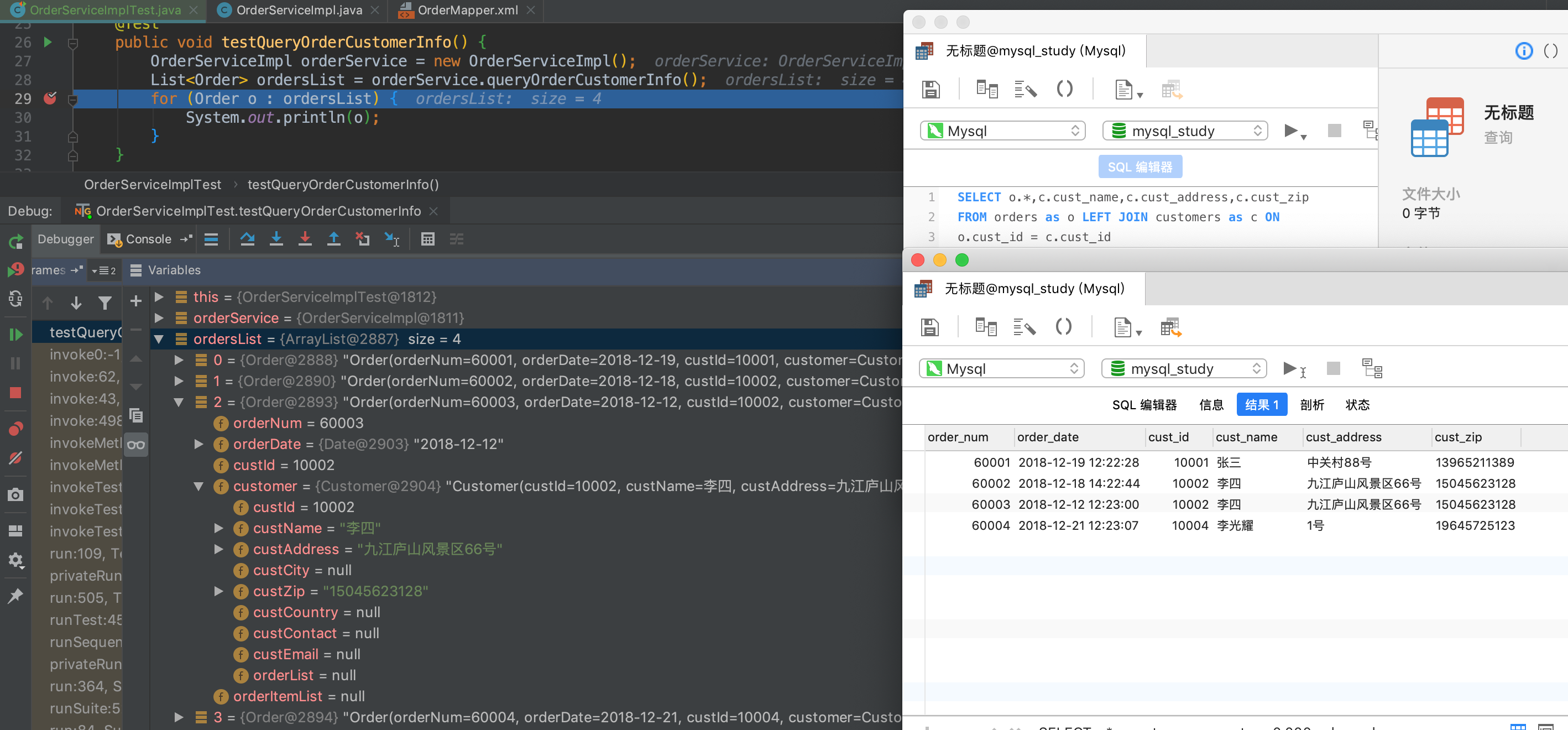
Task: Toggle Mute Breakpoints in debug sidebar
Action: coord(16,457)
